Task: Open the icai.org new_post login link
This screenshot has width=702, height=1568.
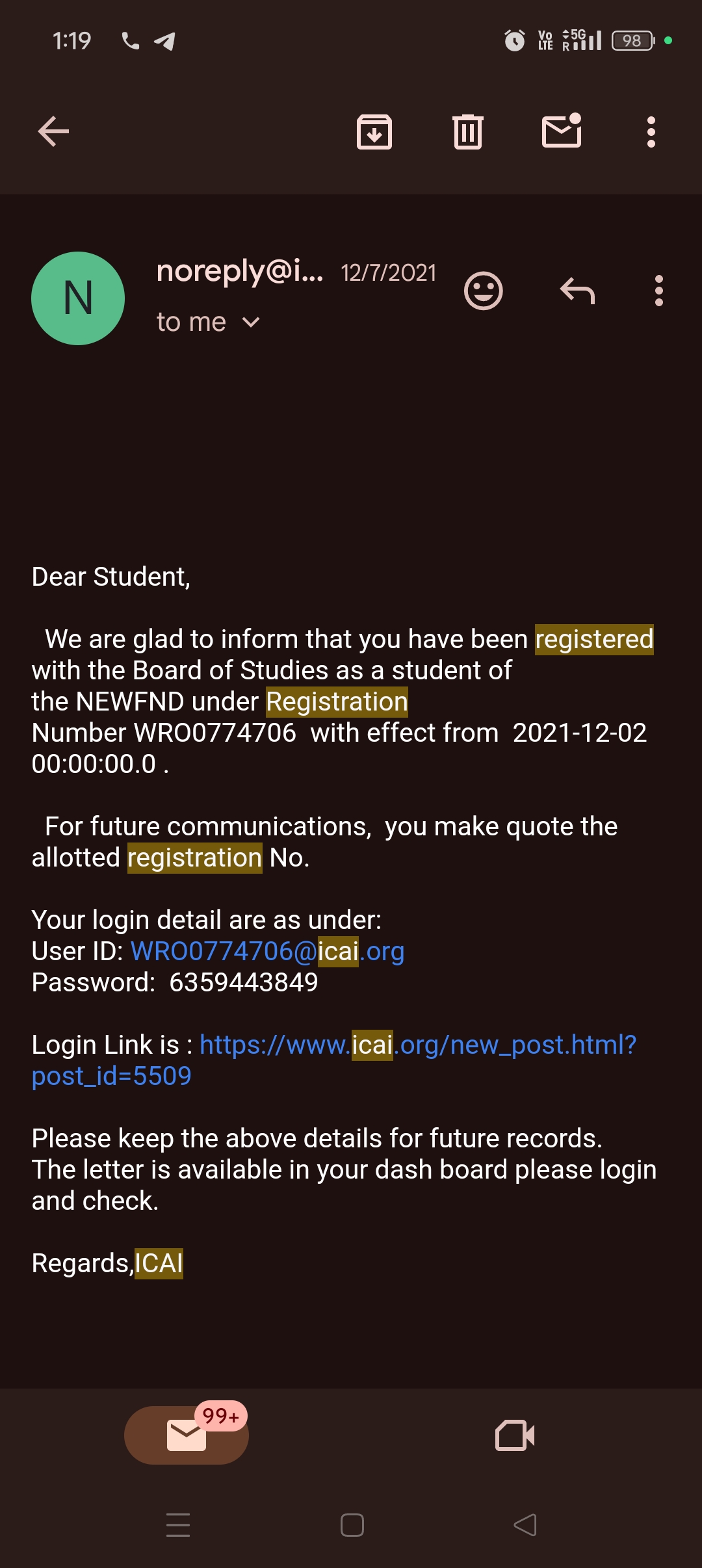Action: (417, 1045)
